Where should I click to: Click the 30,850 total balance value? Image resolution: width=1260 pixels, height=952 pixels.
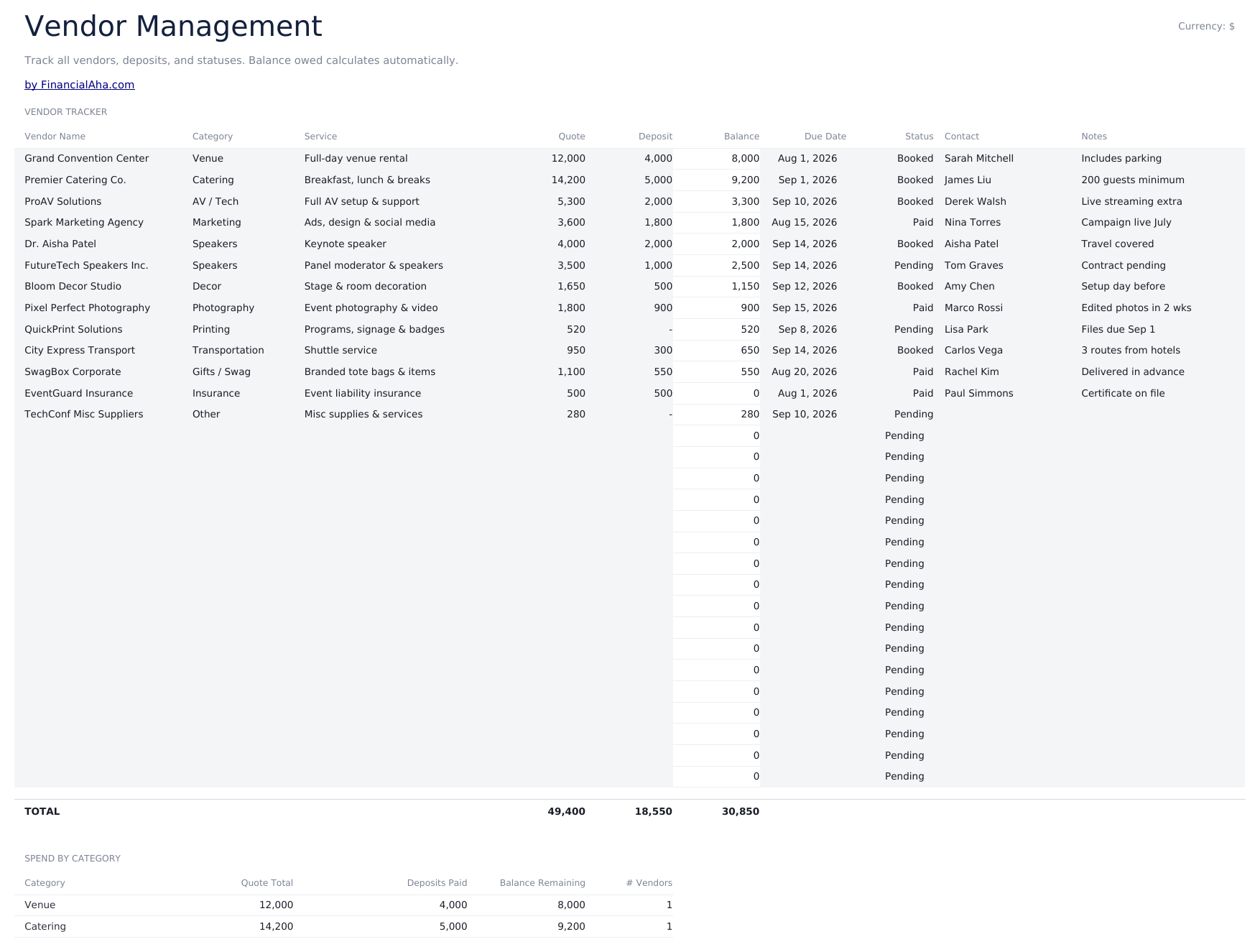click(x=741, y=812)
